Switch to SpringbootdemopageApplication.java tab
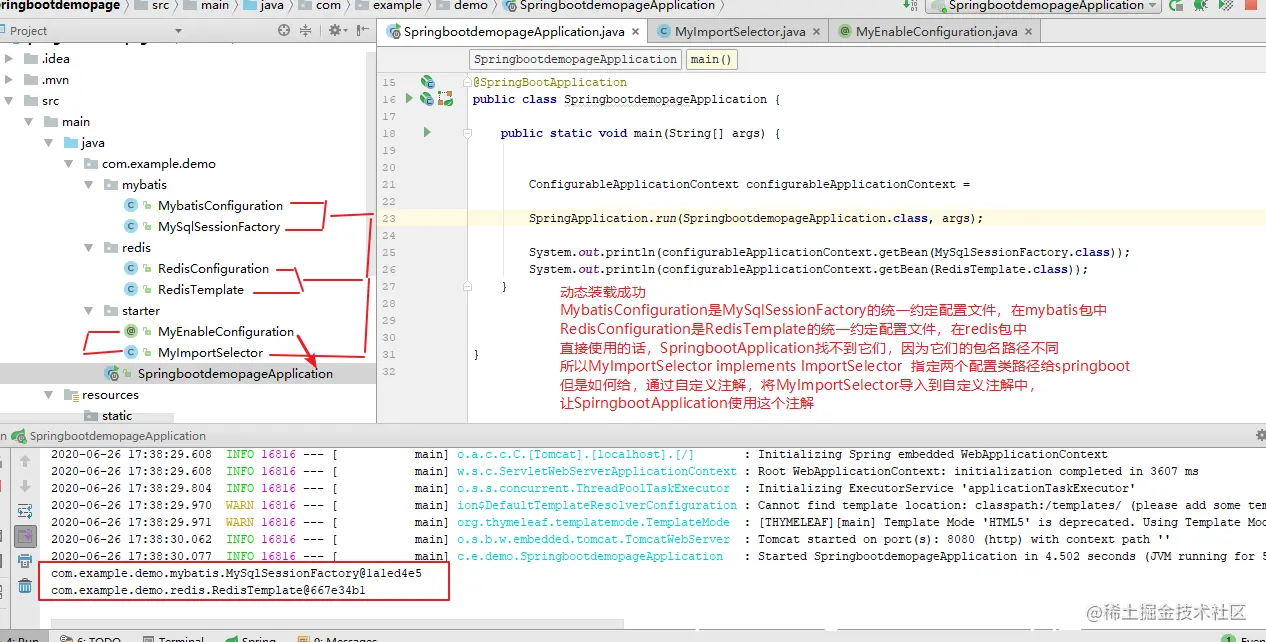The image size is (1266, 642). (514, 32)
